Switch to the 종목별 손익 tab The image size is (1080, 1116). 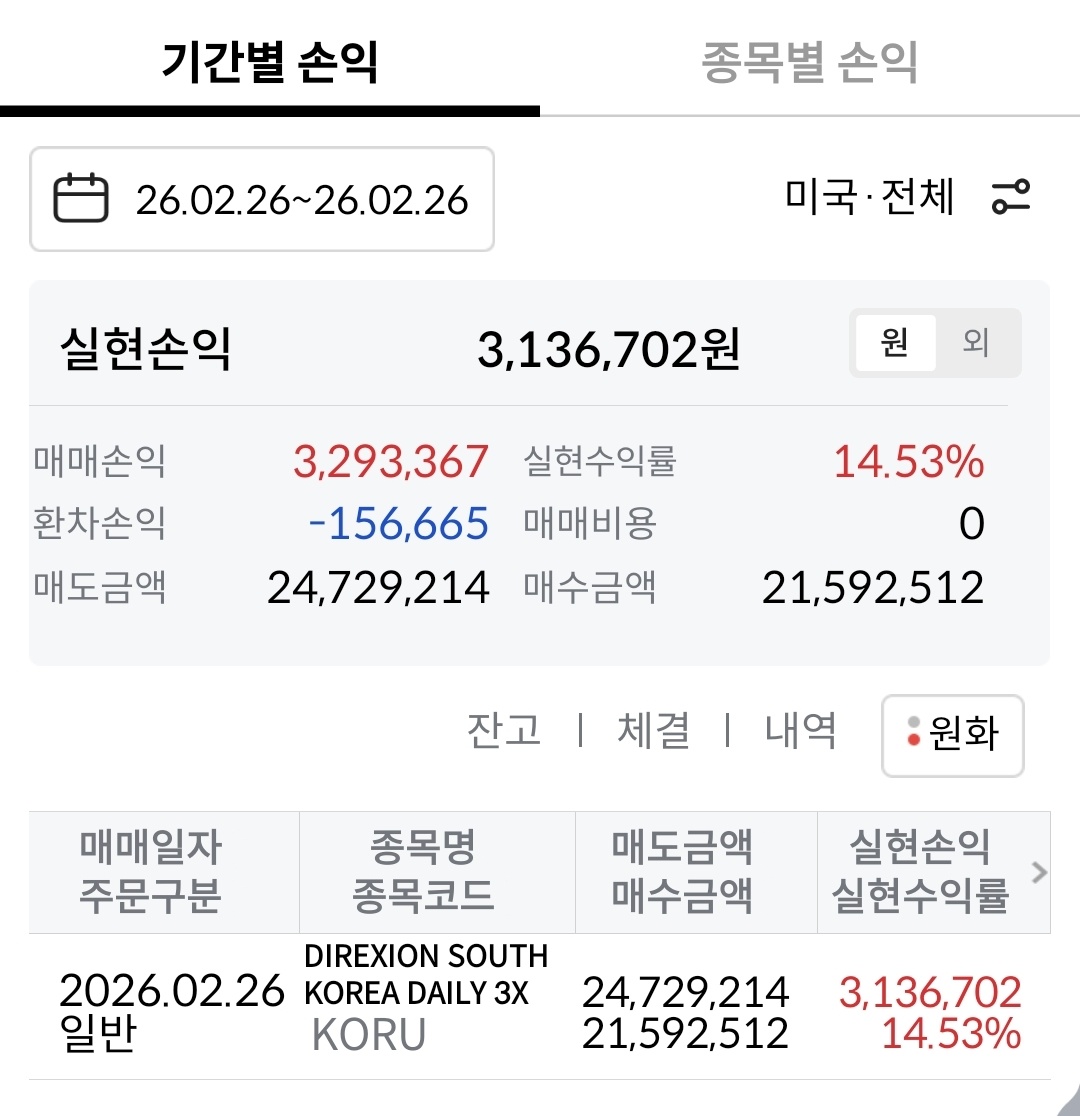click(809, 62)
